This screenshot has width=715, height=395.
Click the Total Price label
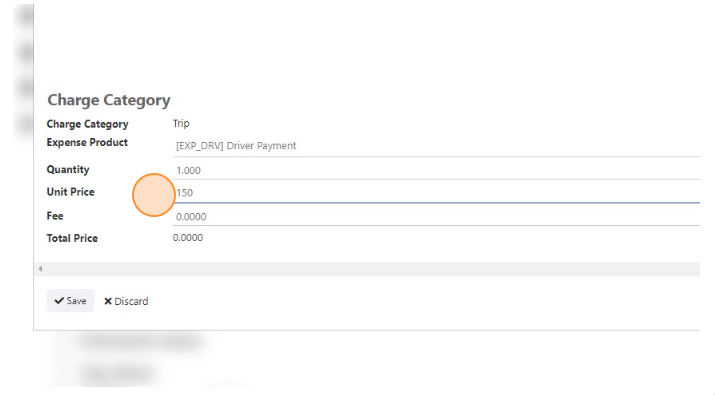coord(72,238)
